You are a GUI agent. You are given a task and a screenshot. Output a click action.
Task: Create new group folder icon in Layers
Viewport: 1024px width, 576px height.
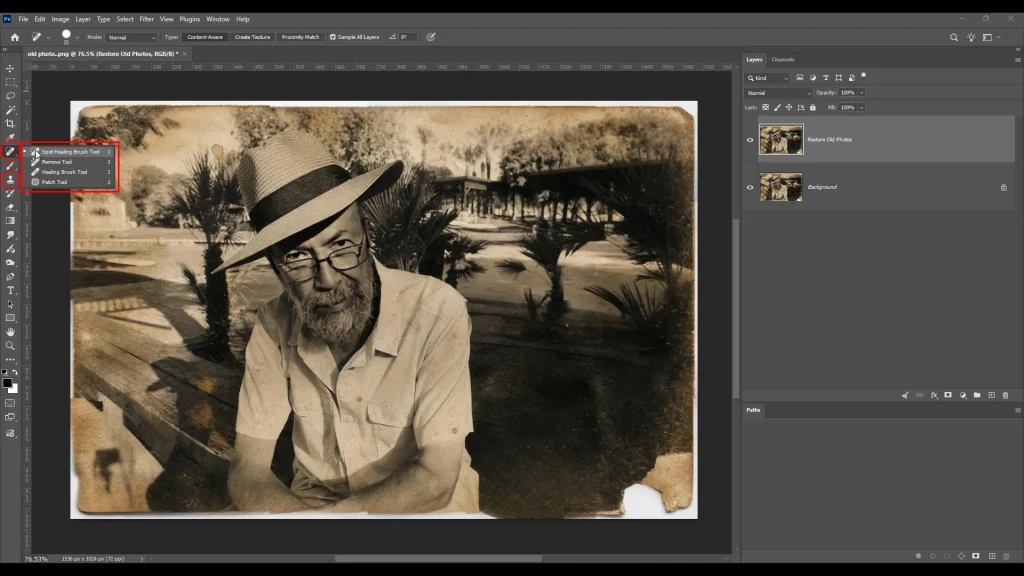click(x=977, y=395)
